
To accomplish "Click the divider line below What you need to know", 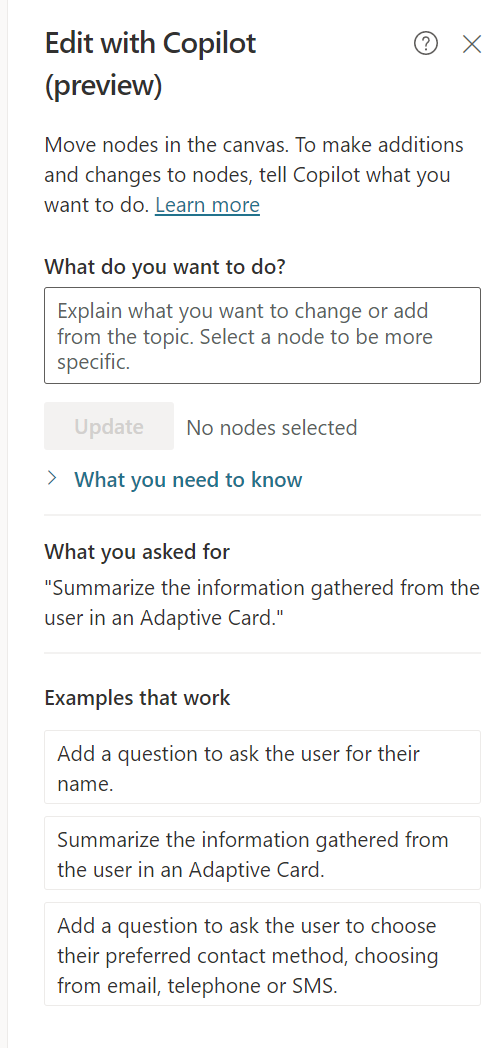I will coord(263,515).
